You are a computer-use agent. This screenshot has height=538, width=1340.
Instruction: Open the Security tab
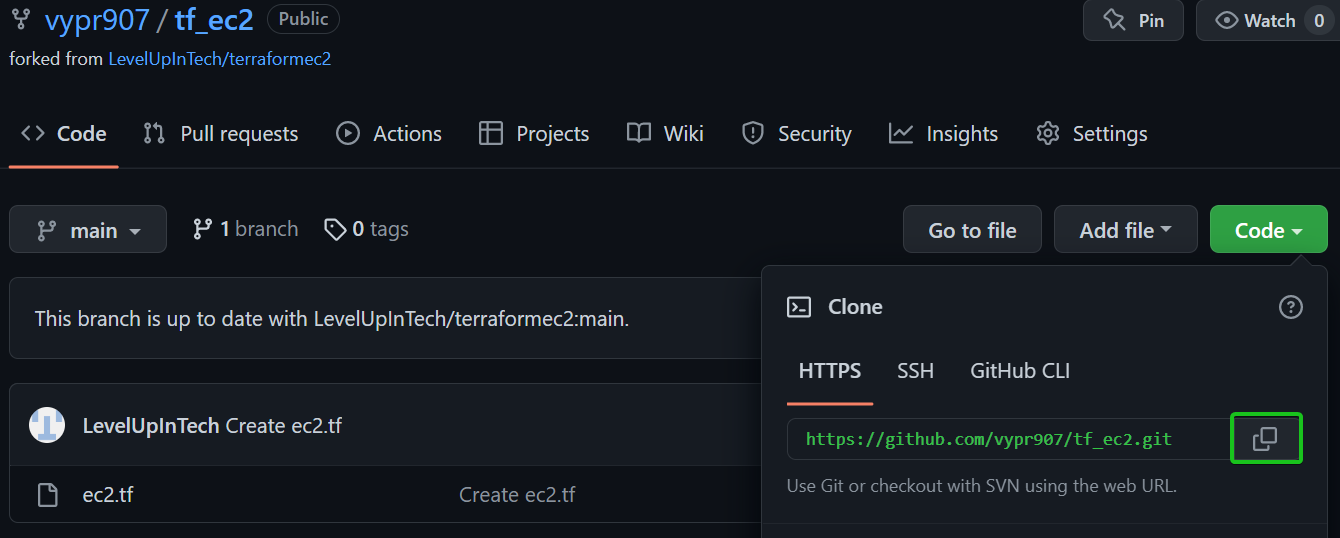[x=796, y=134]
